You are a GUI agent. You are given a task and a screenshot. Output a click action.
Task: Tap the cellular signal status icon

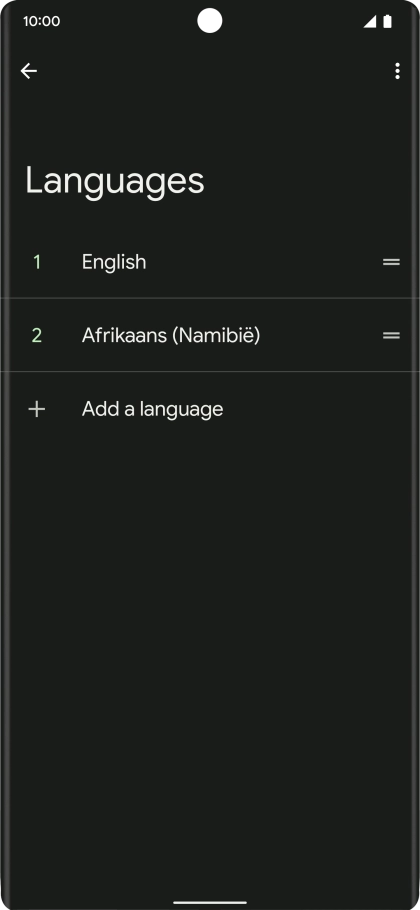[x=370, y=22]
